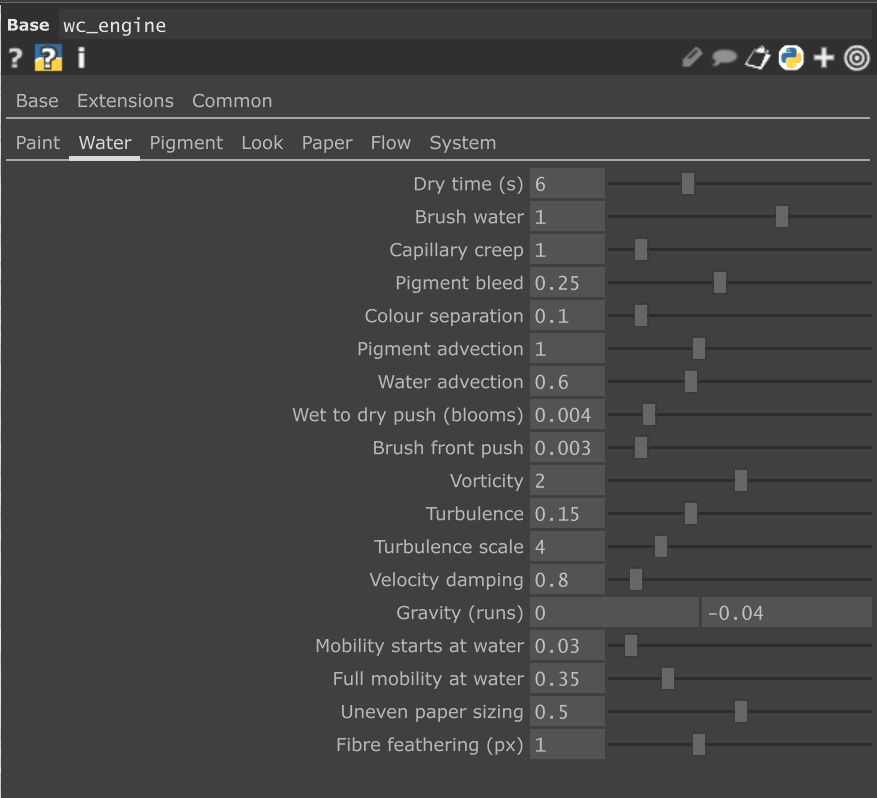Viewport: 877px width, 798px height.
Task: Click the operator info 'i' icon
Action: (81, 58)
